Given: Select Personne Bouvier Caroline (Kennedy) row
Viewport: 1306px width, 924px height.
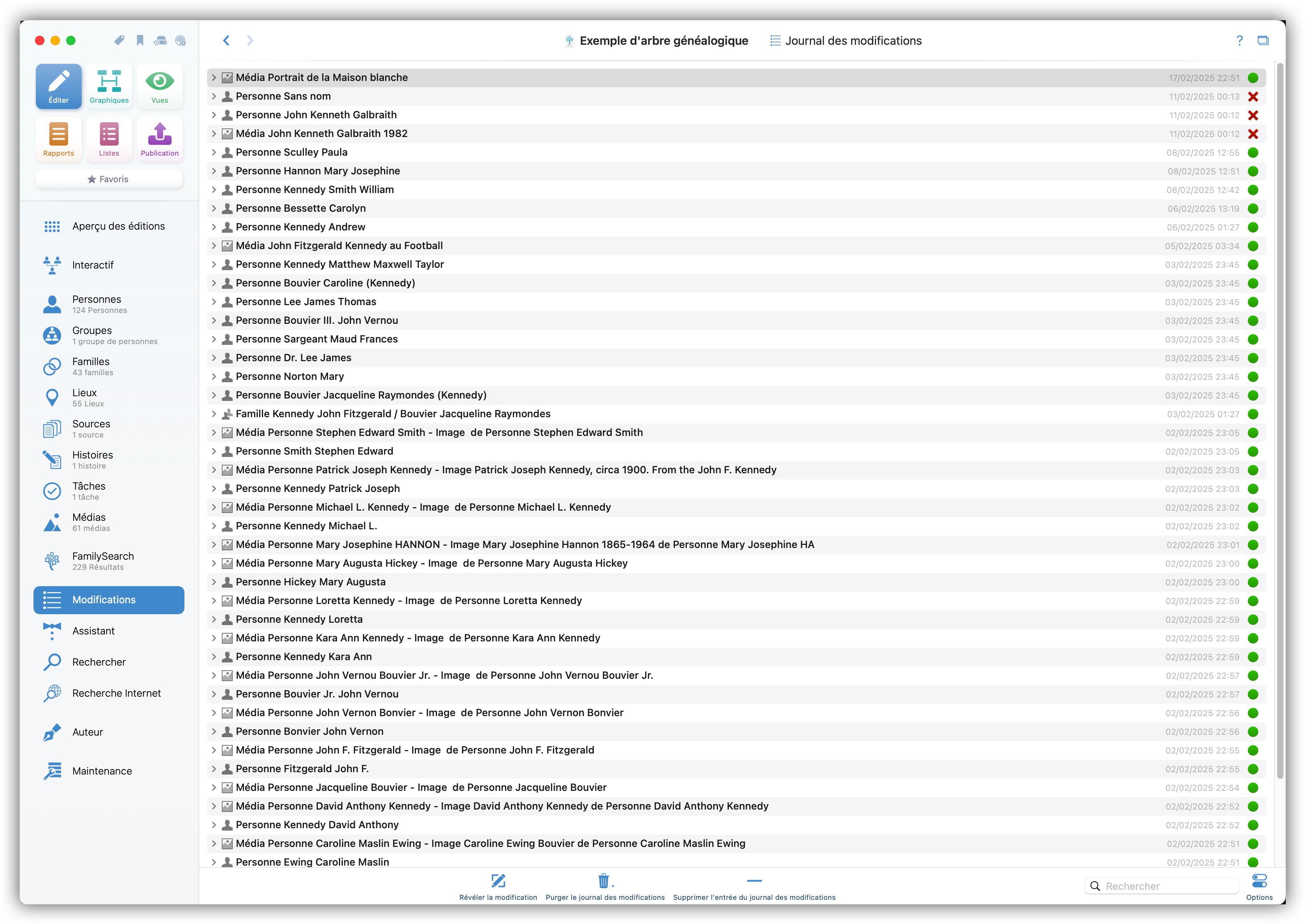Looking at the screenshot, I should [x=737, y=283].
